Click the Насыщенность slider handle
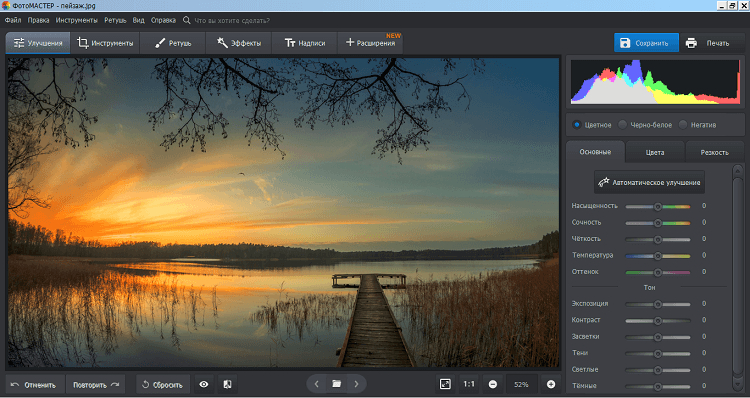This screenshot has height=398, width=750. (658, 207)
